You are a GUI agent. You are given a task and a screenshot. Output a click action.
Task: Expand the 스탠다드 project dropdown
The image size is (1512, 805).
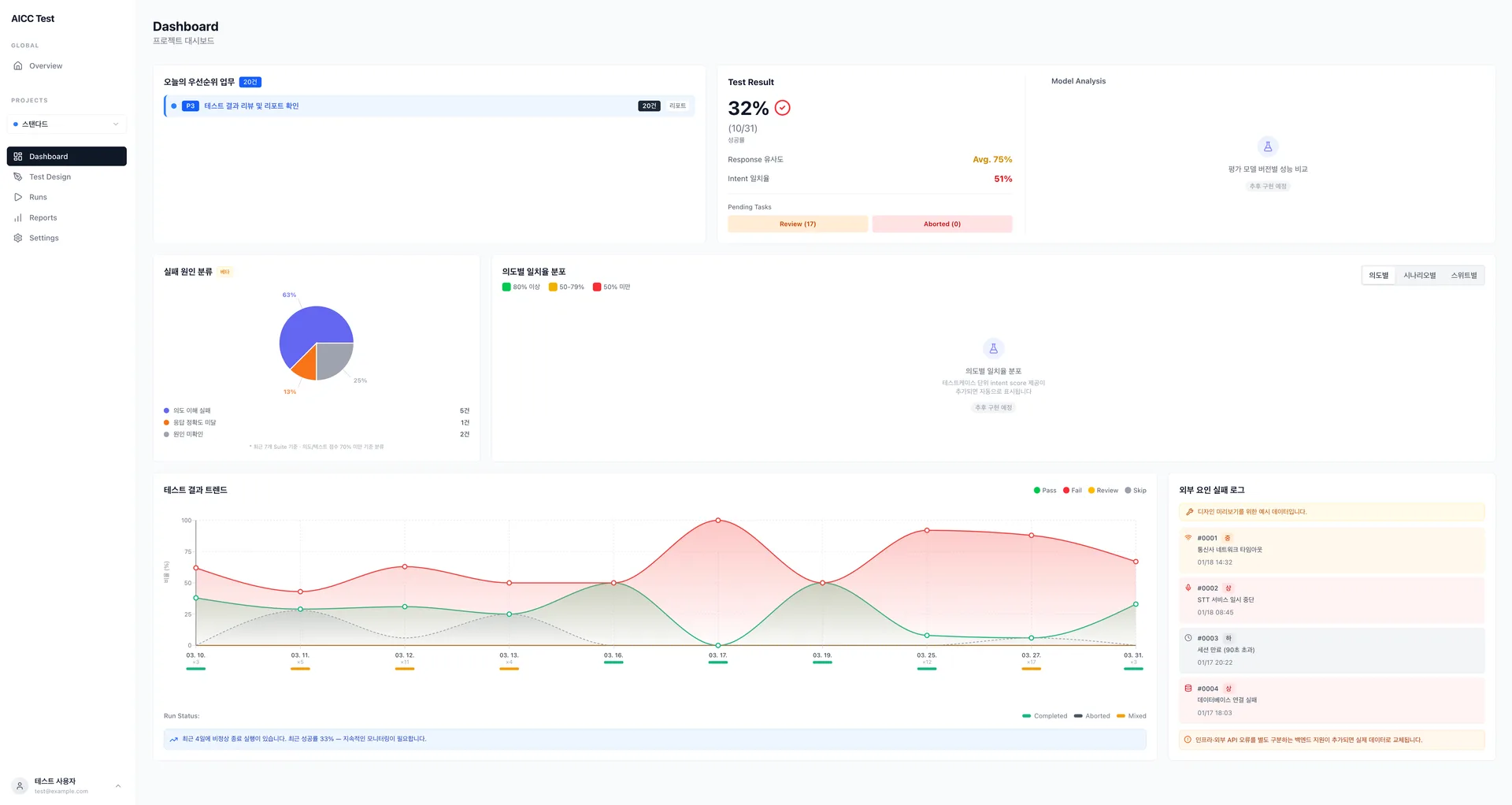(67, 124)
